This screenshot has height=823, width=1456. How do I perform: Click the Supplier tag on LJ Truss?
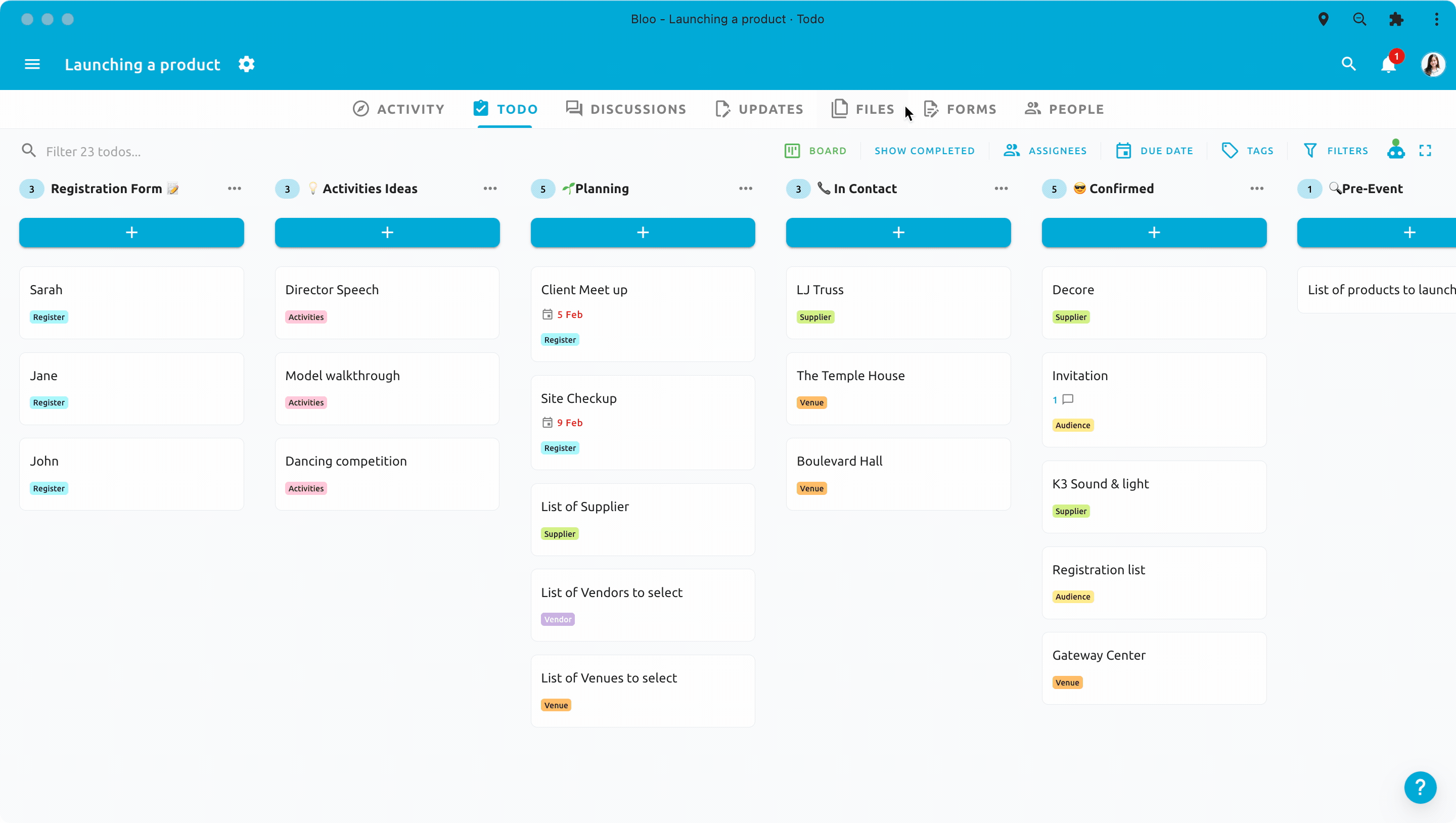point(815,317)
